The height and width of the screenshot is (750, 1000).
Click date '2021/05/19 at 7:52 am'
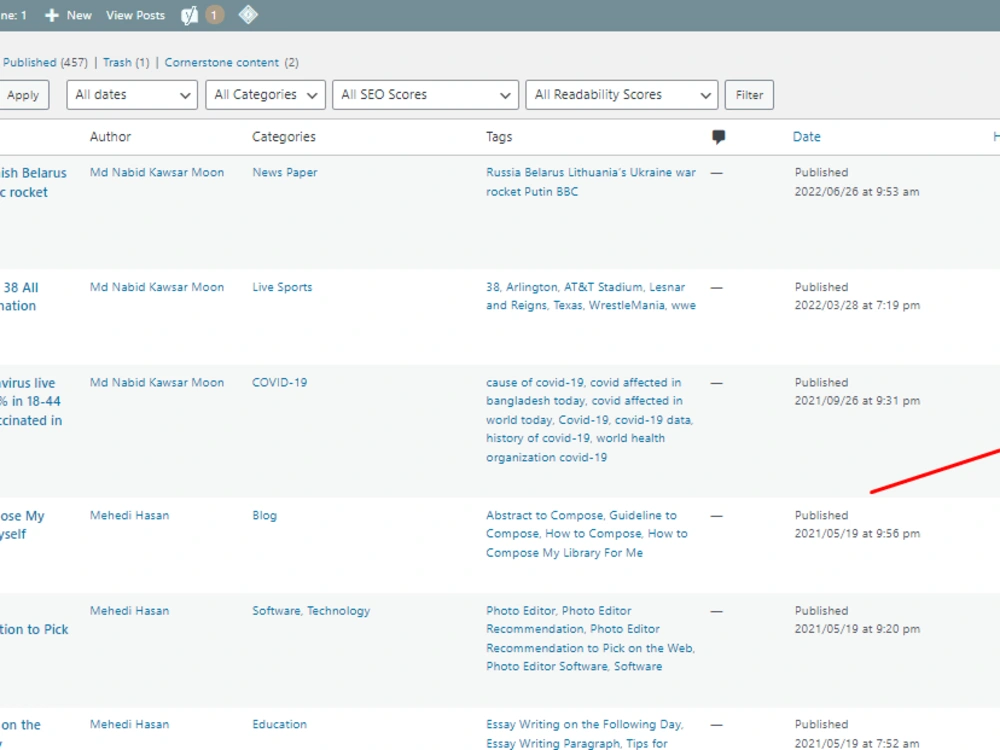(857, 743)
